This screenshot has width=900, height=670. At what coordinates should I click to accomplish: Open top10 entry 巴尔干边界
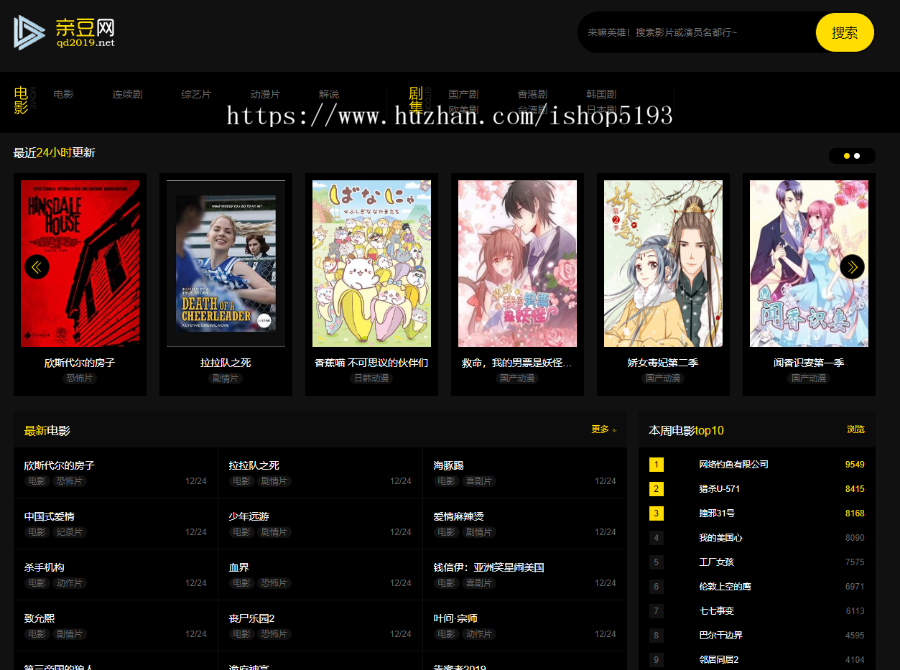720,636
